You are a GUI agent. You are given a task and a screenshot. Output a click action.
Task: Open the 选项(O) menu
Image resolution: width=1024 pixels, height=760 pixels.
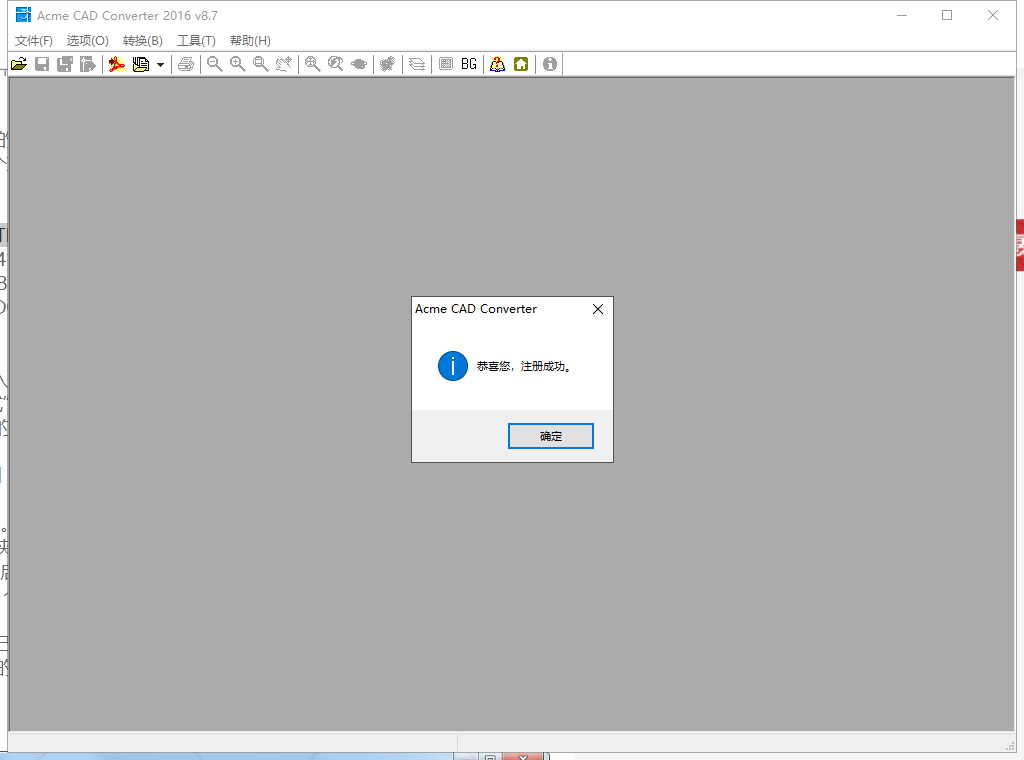click(88, 40)
